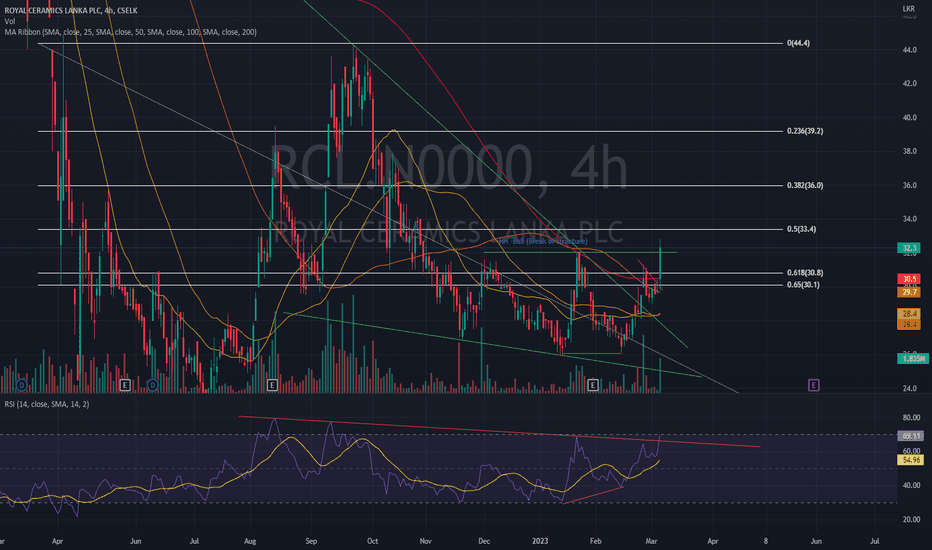Click the HH - BoS (Break of Structure) annotation

point(543,241)
